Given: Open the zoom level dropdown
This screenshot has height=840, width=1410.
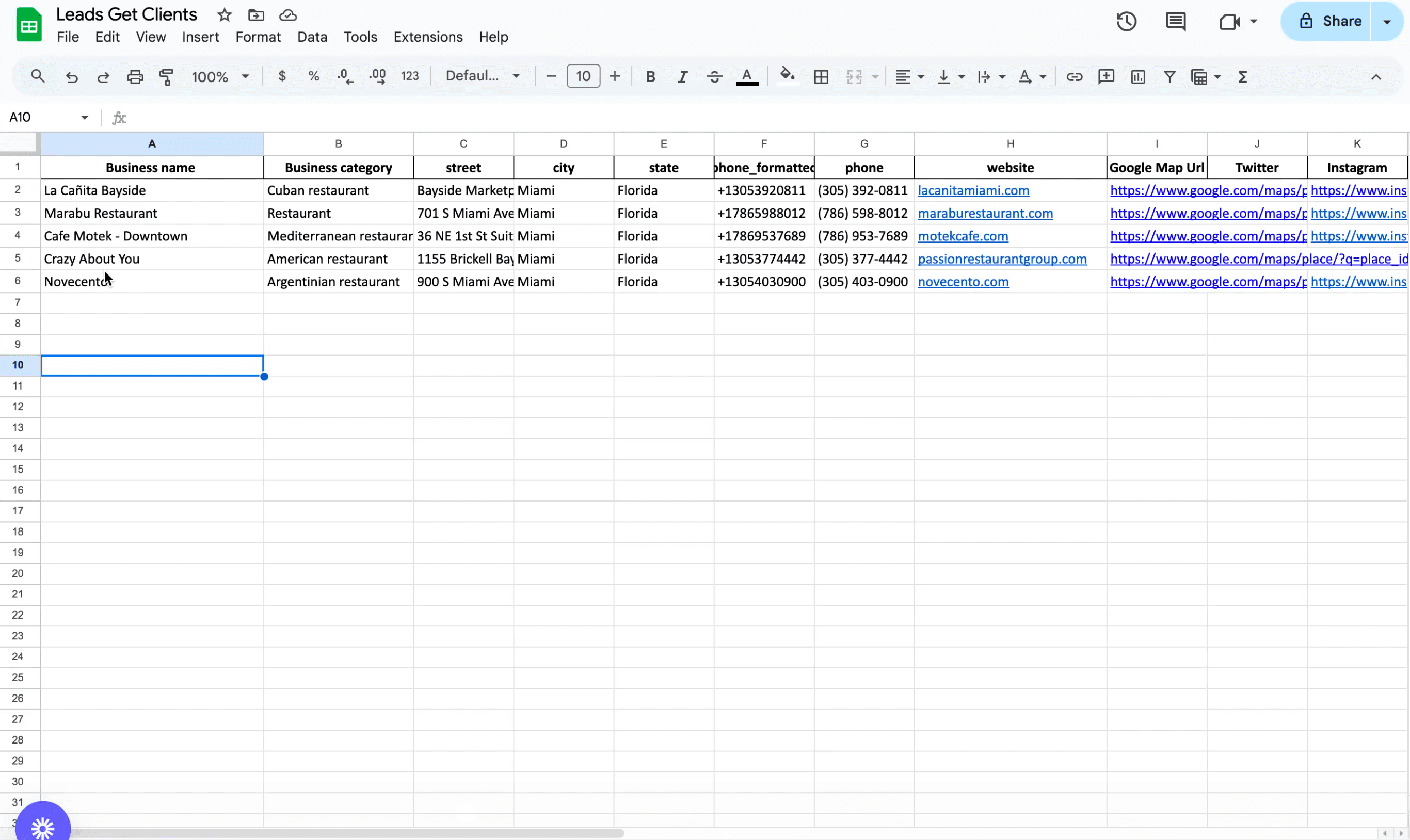Looking at the screenshot, I should pos(220,76).
